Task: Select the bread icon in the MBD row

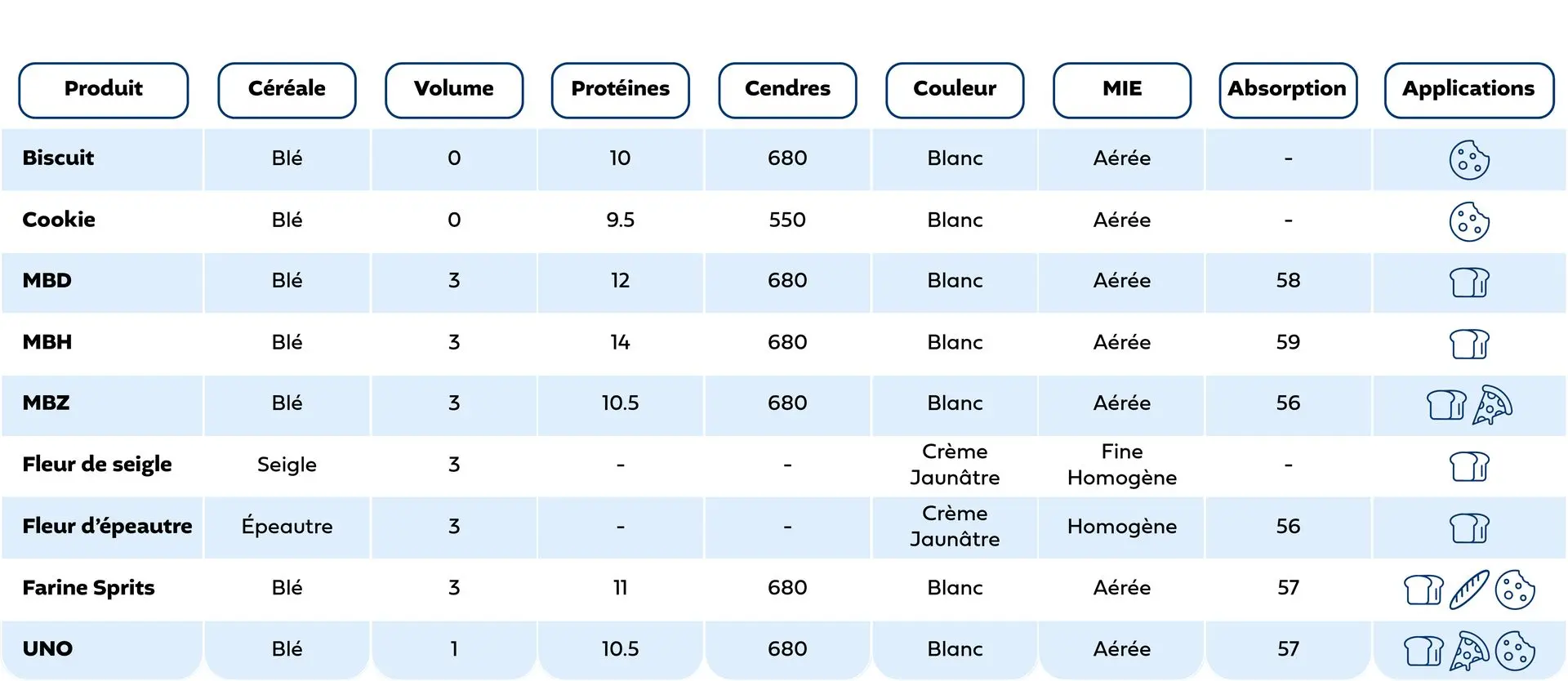Action: [1469, 283]
